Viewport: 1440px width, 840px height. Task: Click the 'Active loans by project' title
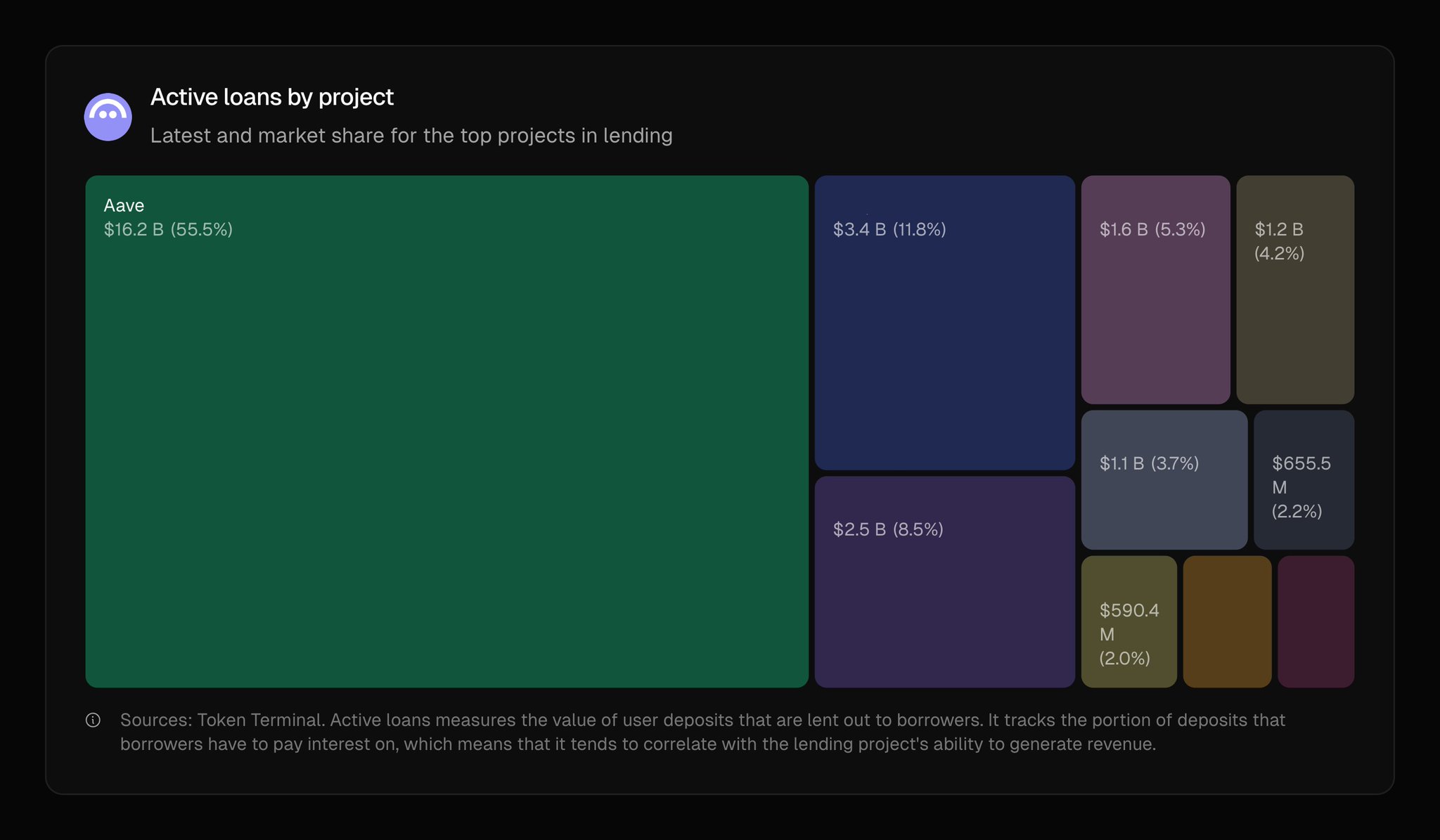[x=272, y=97]
